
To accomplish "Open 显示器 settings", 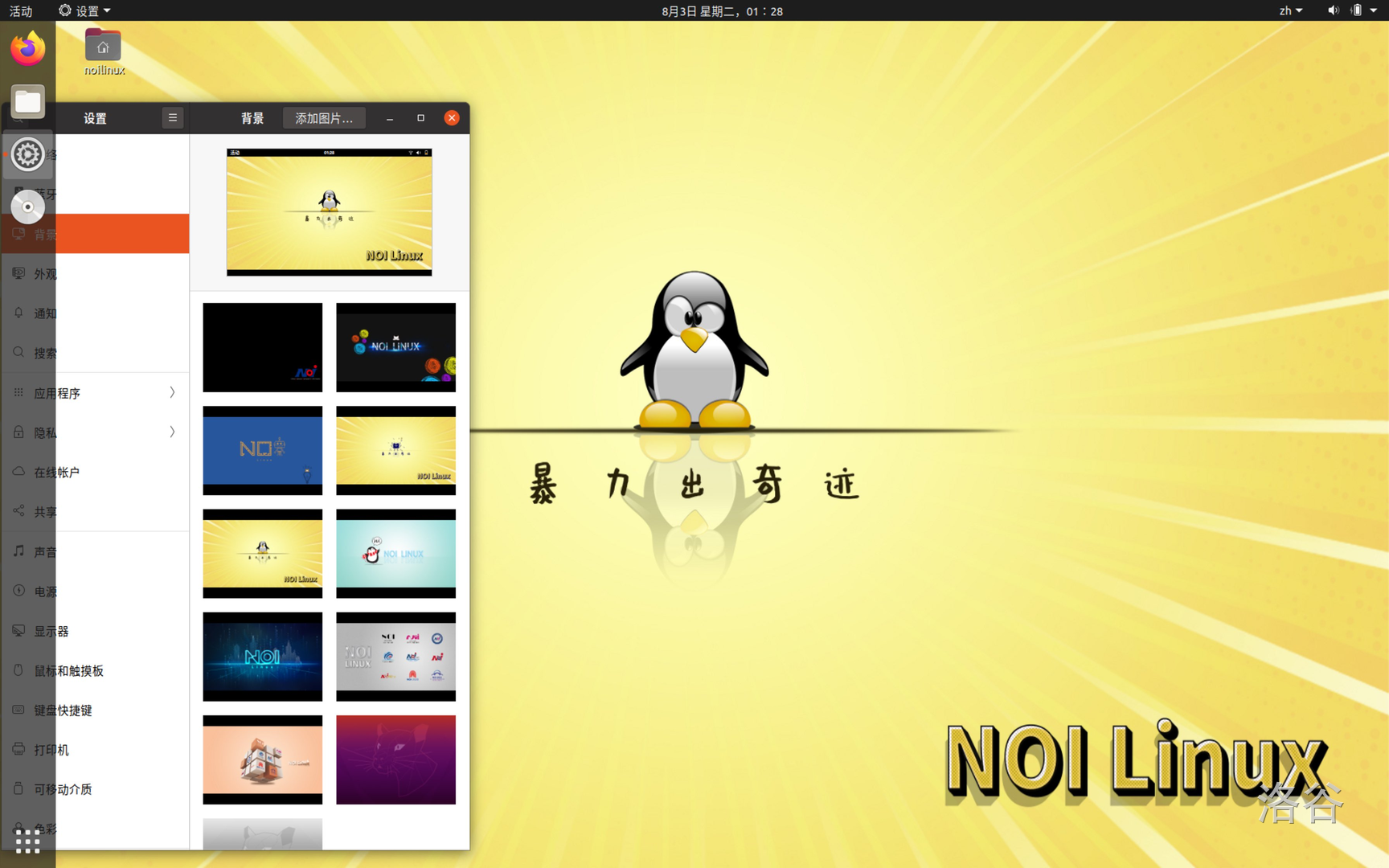I will tap(95, 631).
